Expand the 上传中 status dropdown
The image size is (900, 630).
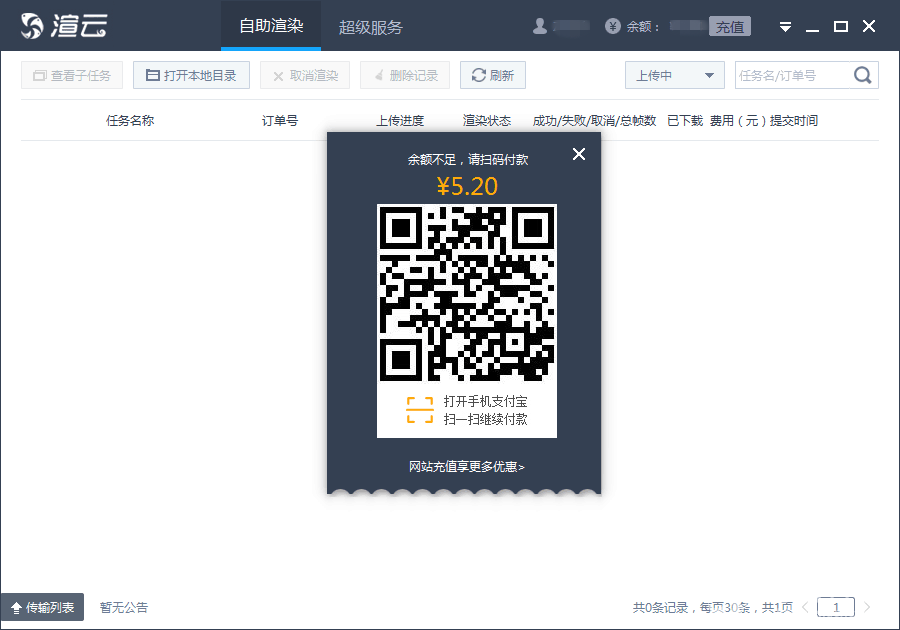pos(675,75)
